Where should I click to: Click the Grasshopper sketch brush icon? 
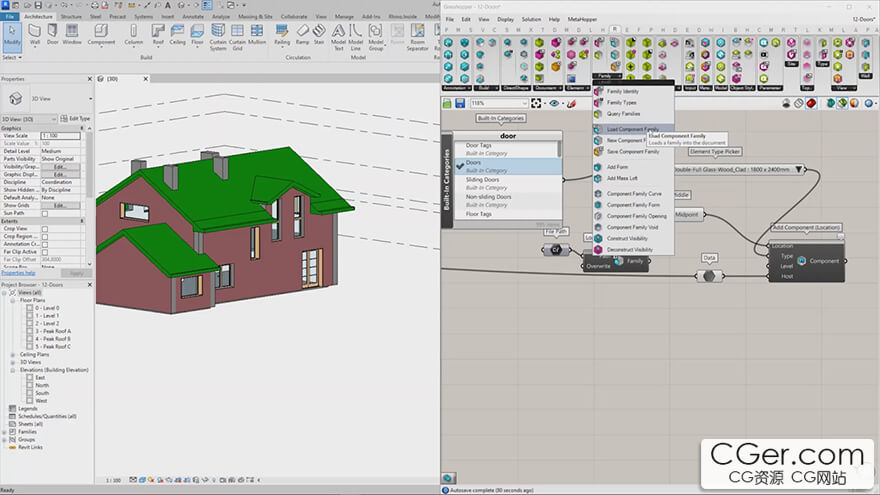point(571,103)
